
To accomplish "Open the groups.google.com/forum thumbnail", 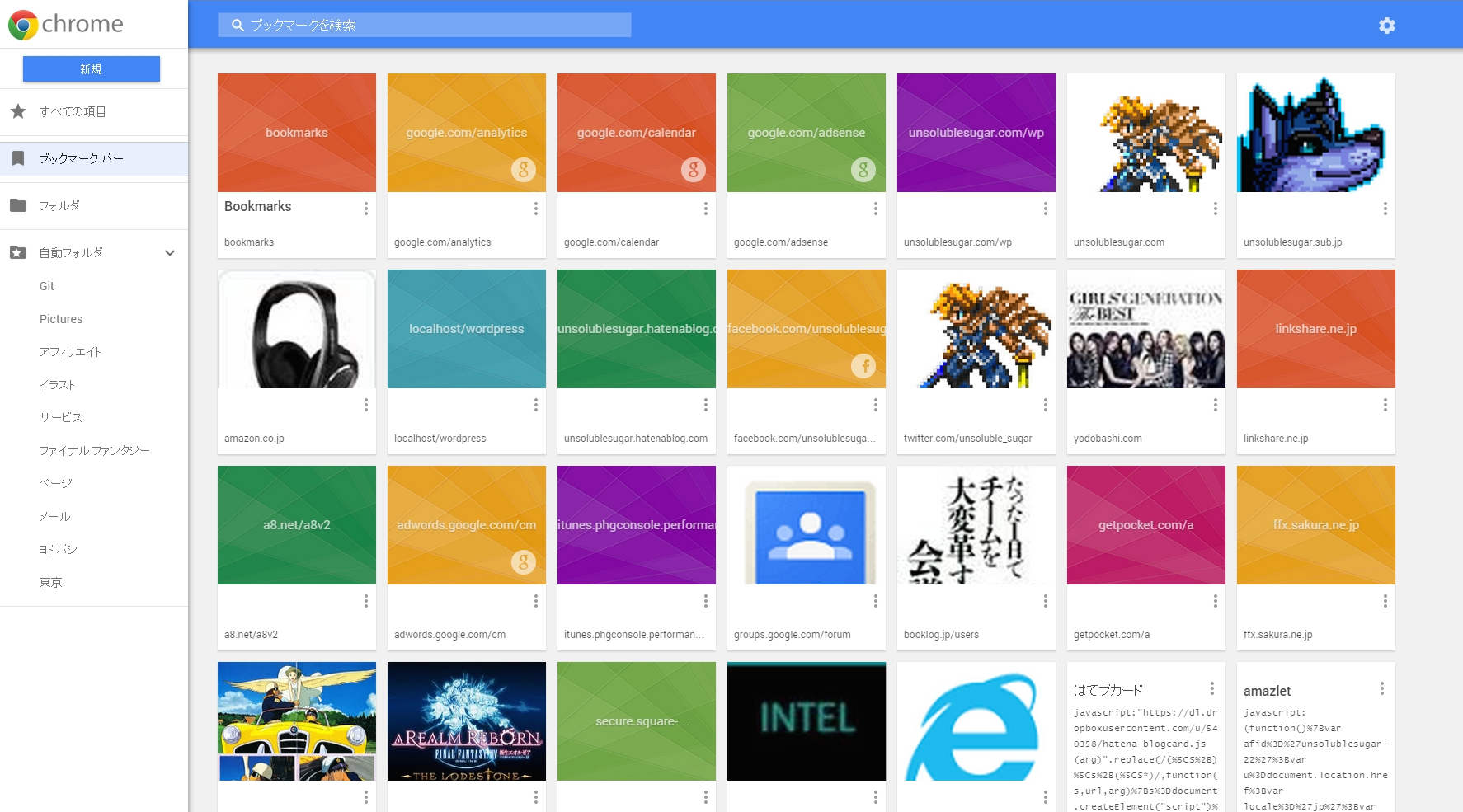I will point(807,525).
